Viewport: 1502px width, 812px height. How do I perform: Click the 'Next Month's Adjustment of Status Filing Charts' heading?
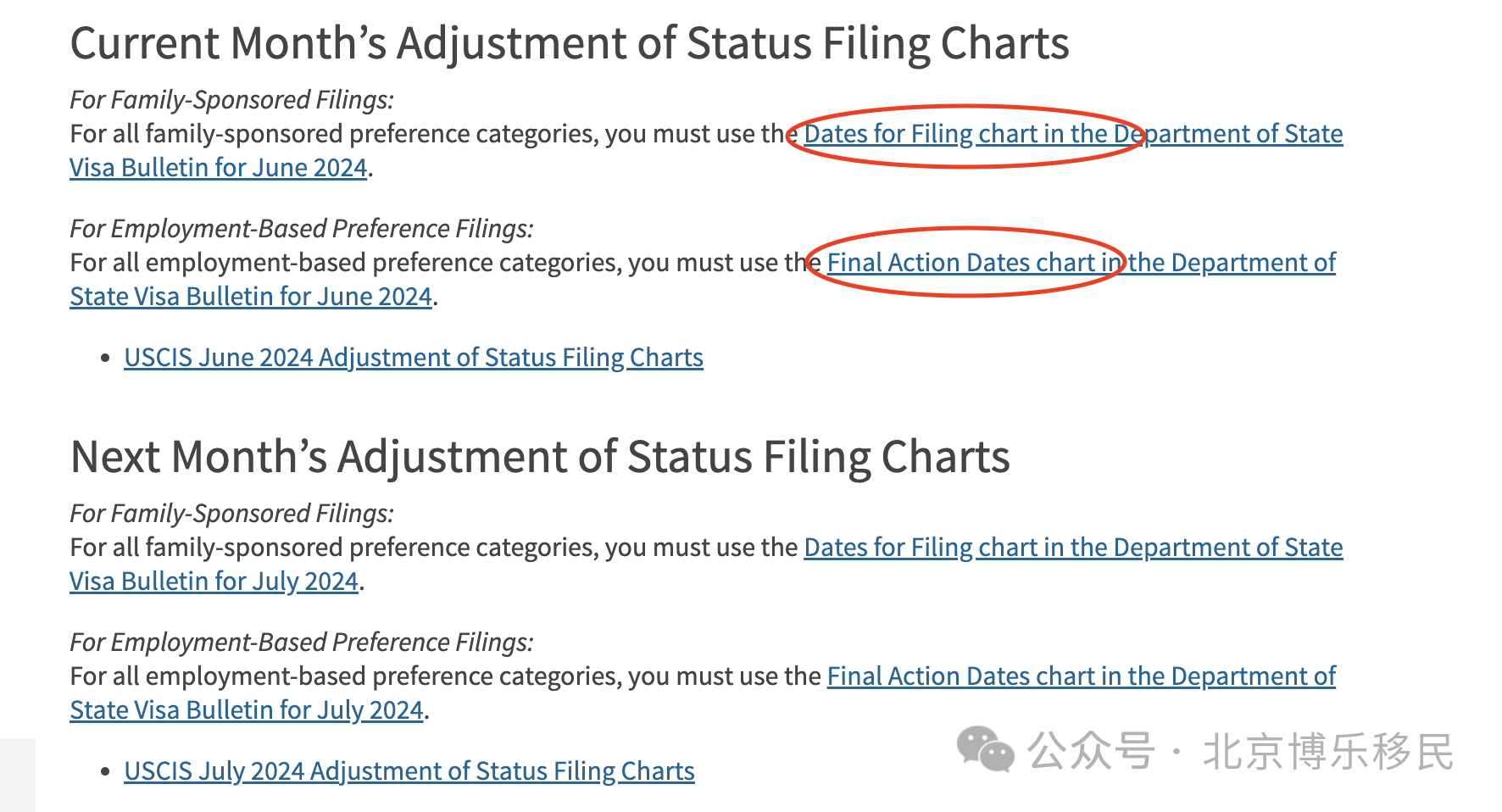click(540, 458)
